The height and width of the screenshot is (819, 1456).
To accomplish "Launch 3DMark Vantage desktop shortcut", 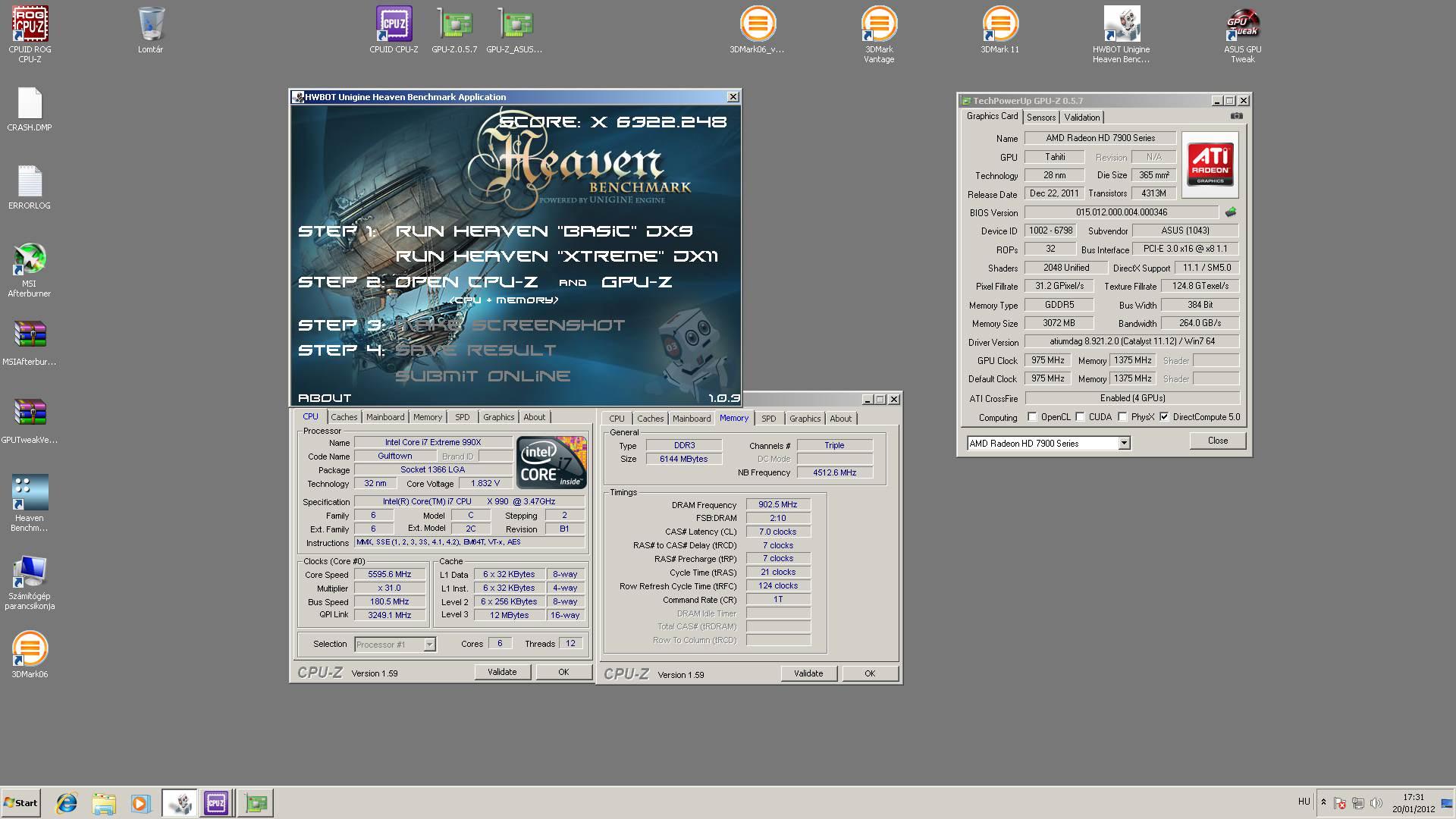I will pos(879,34).
